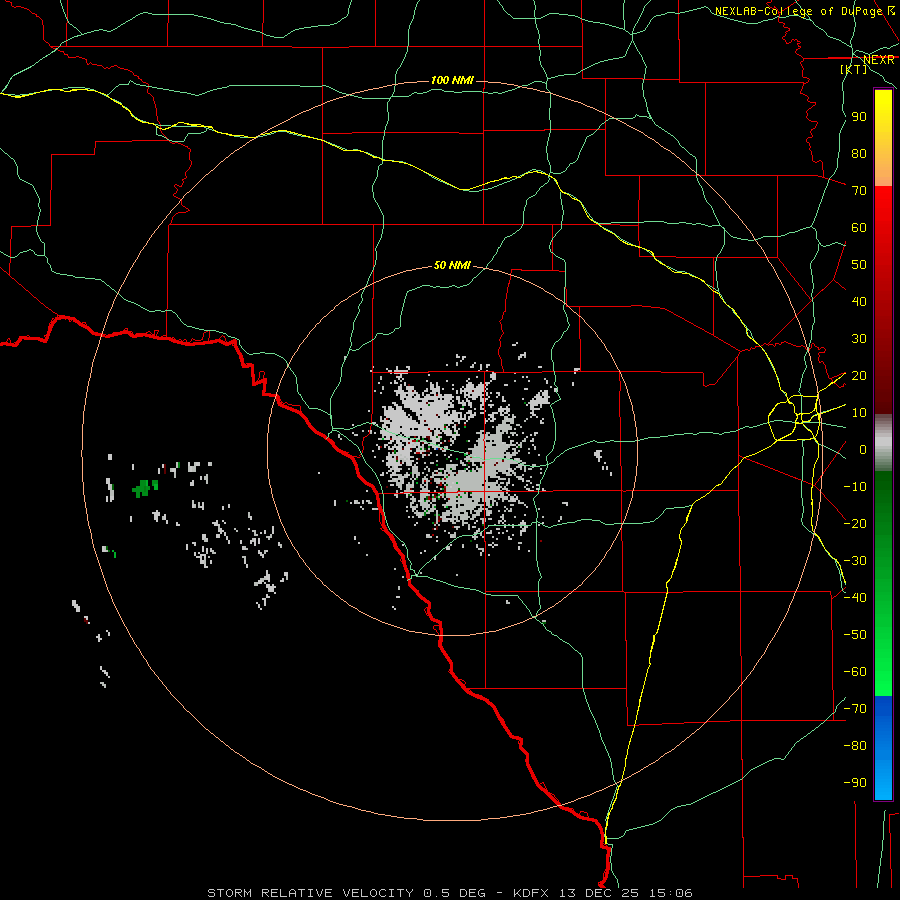Click the NEXLAB-College of DuPage credit text

[x=804, y=11]
